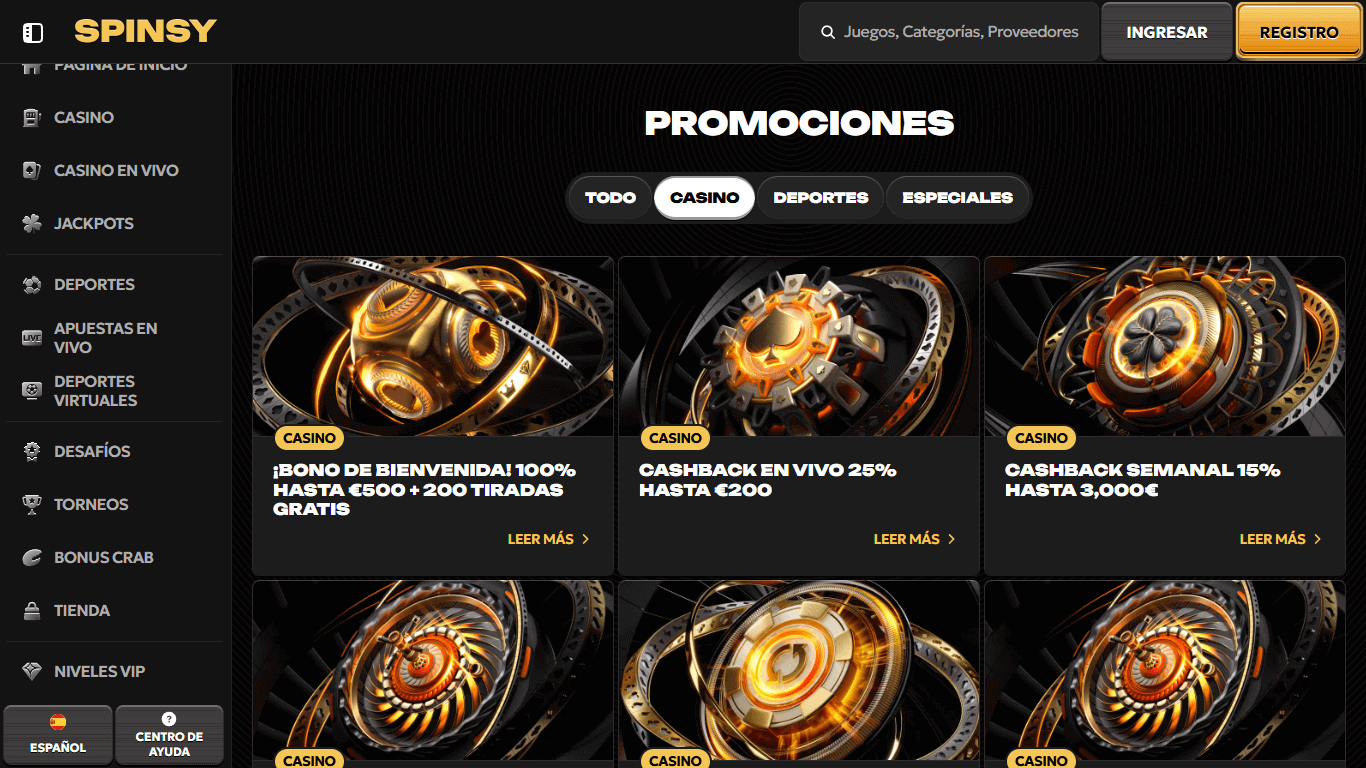Screen dimensions: 1366x768
Task: Click the Registro sign-up button
Action: (1299, 32)
